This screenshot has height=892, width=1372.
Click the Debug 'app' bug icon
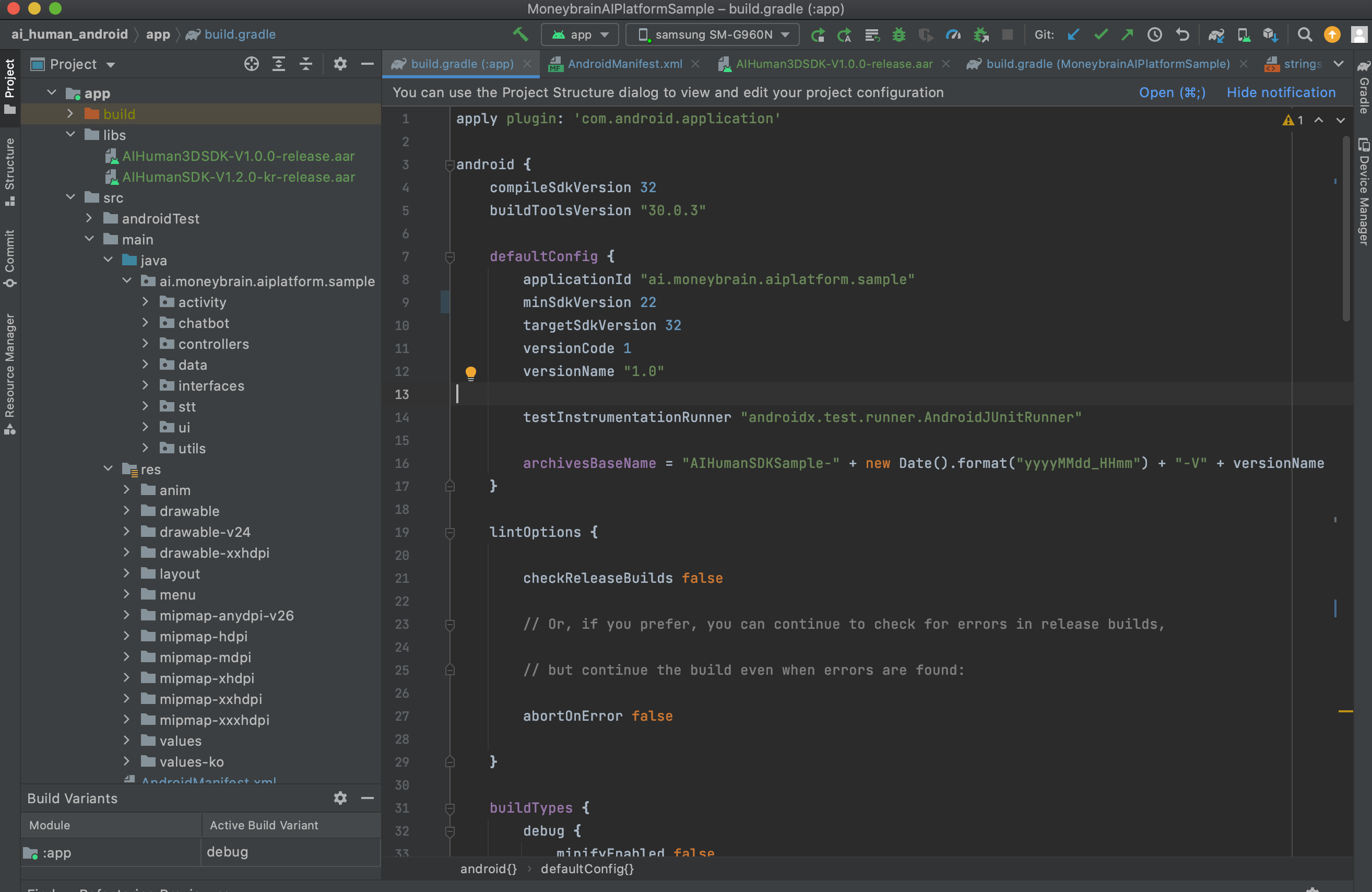click(898, 34)
